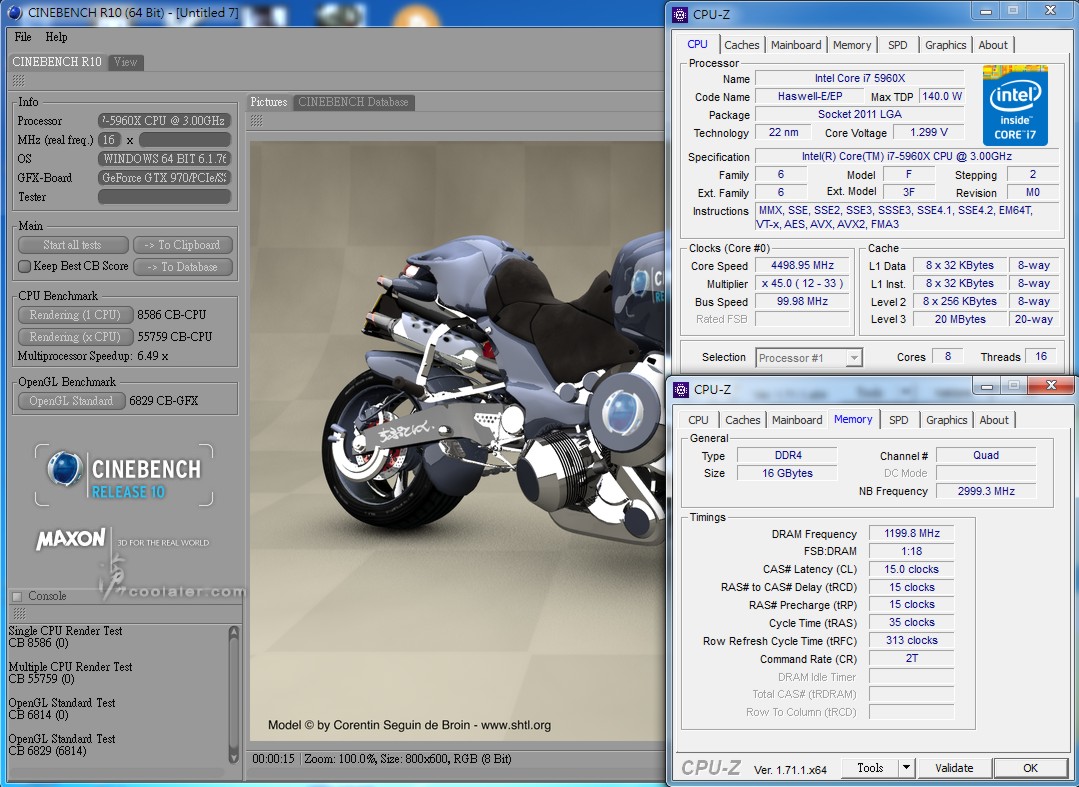Viewport: 1079px width, 787px height.
Task: Open SPD tab in upper CPU-Z window
Action: (x=897, y=45)
